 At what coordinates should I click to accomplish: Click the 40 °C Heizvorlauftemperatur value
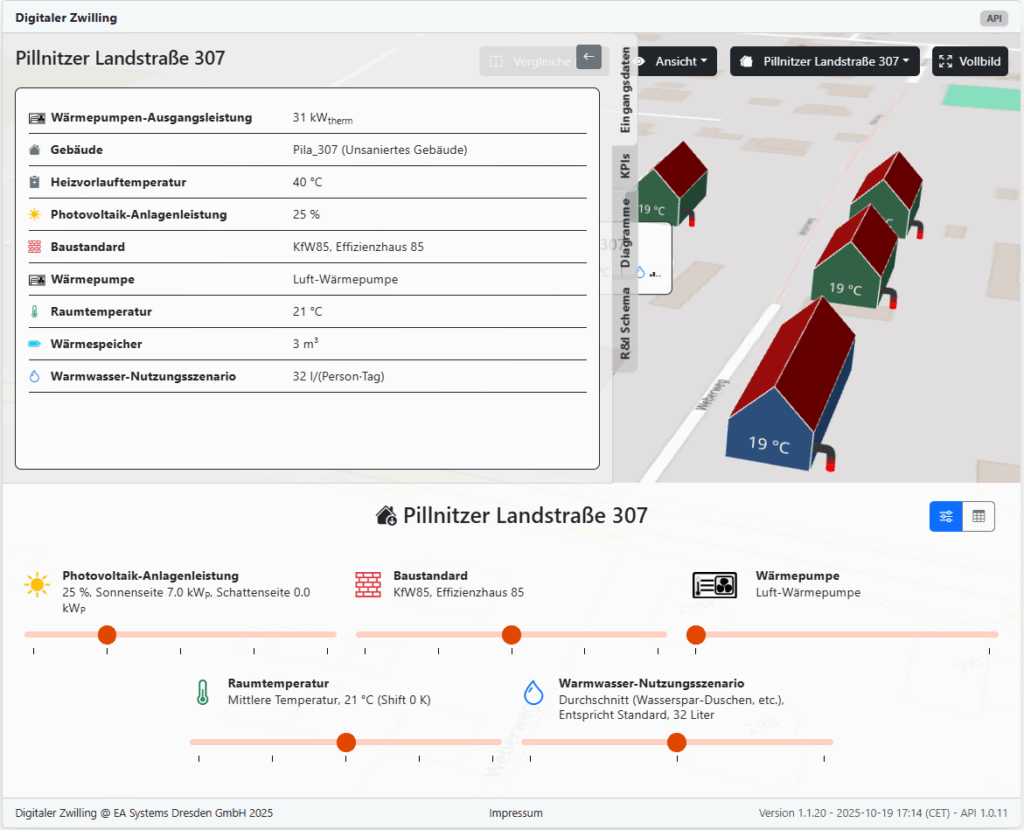tap(307, 182)
